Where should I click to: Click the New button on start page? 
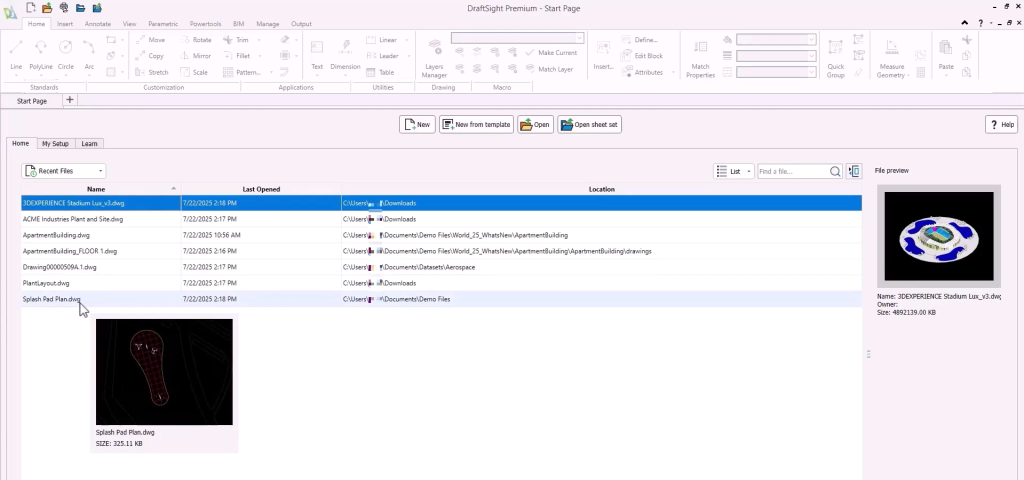pos(417,125)
